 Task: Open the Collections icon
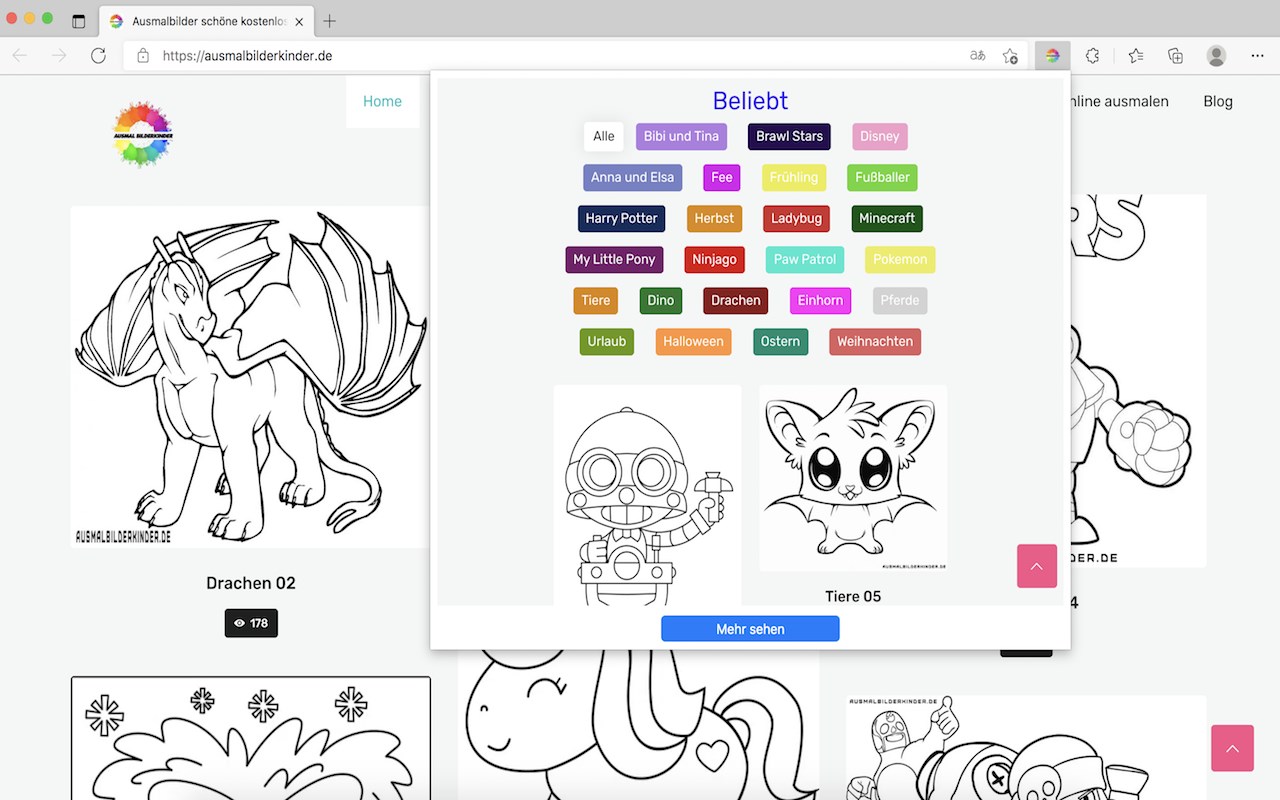[x=1176, y=56]
